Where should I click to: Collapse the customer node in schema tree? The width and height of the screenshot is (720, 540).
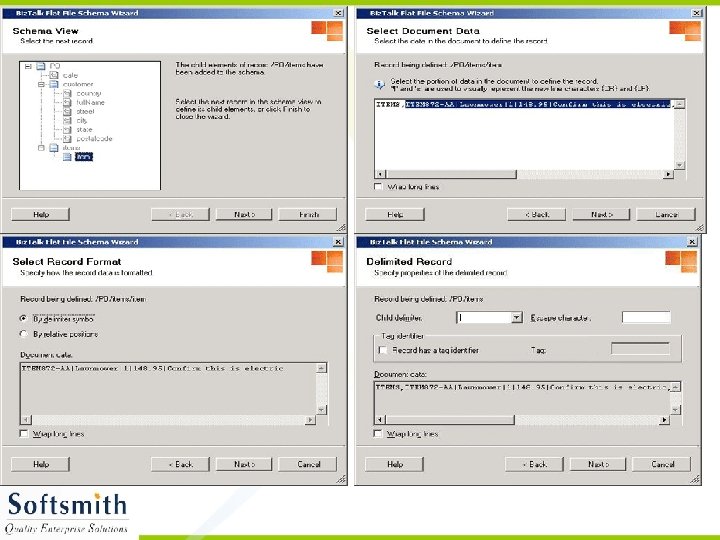pyautogui.click(x=41, y=84)
